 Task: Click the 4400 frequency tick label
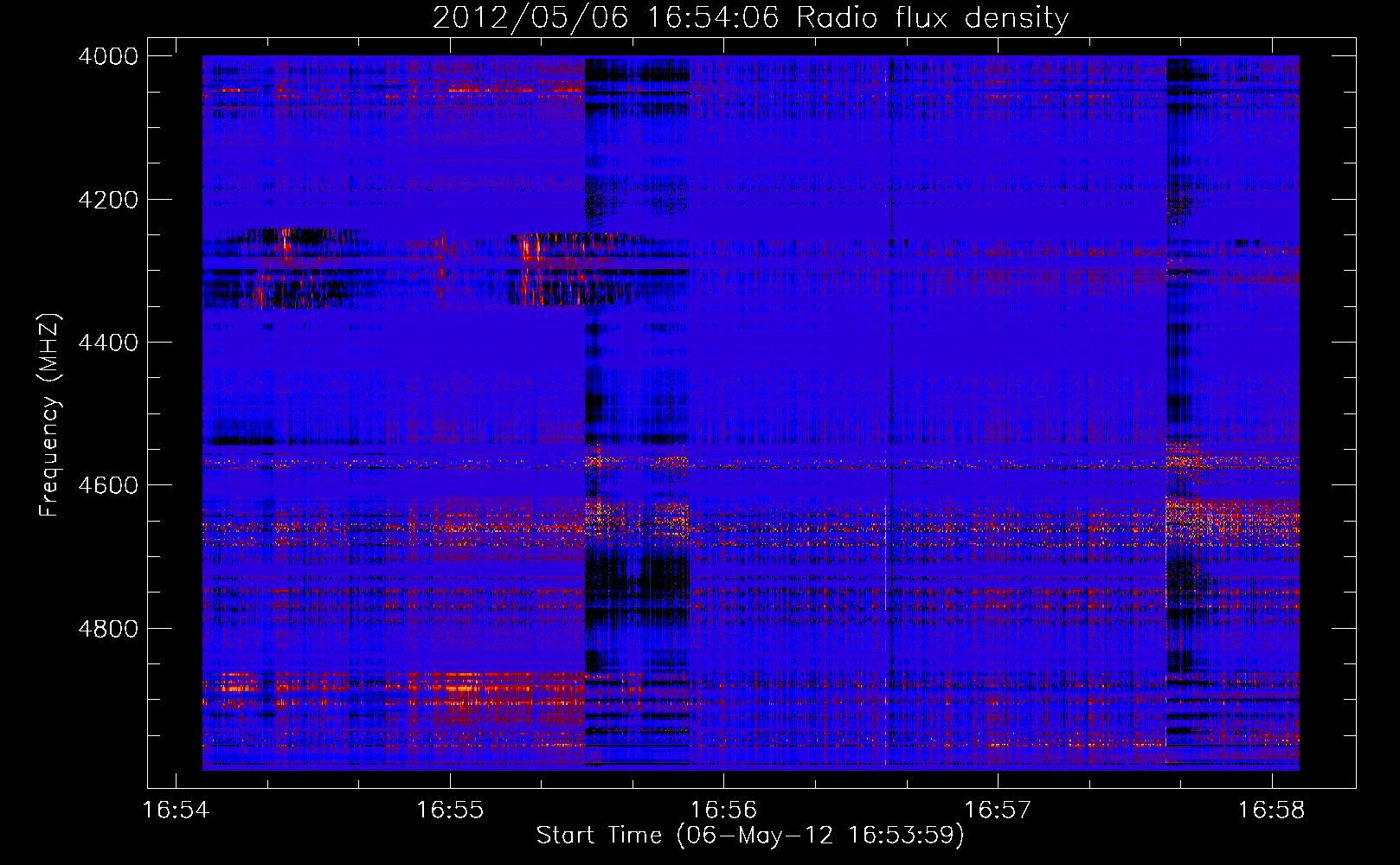[x=108, y=343]
